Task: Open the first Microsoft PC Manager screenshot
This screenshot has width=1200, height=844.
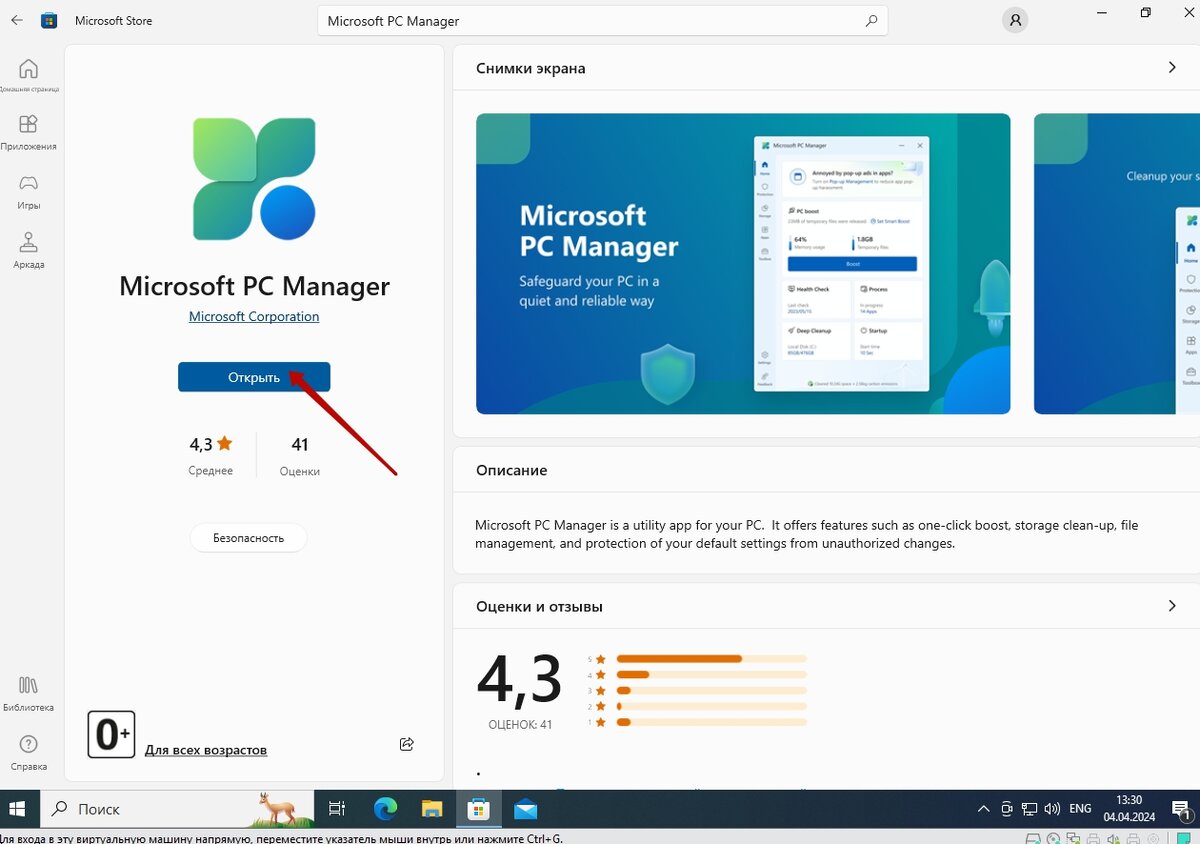Action: pos(743,263)
